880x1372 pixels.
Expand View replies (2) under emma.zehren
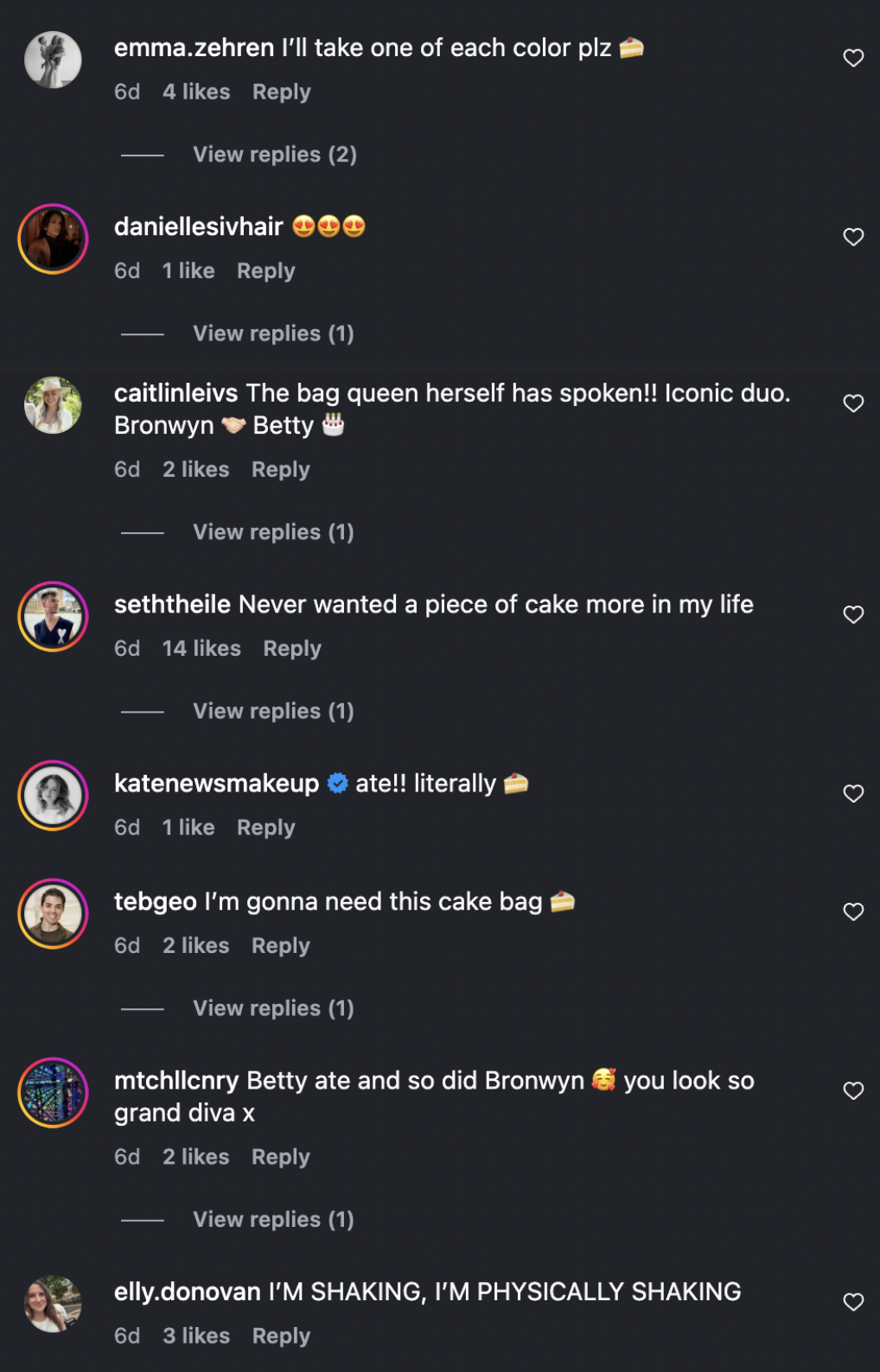tap(275, 155)
